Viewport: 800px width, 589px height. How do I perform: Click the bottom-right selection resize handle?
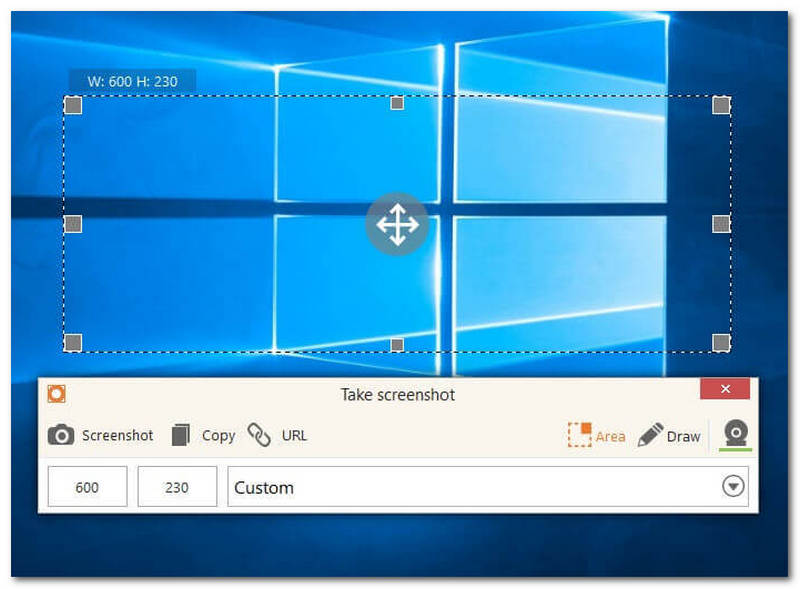tap(721, 343)
